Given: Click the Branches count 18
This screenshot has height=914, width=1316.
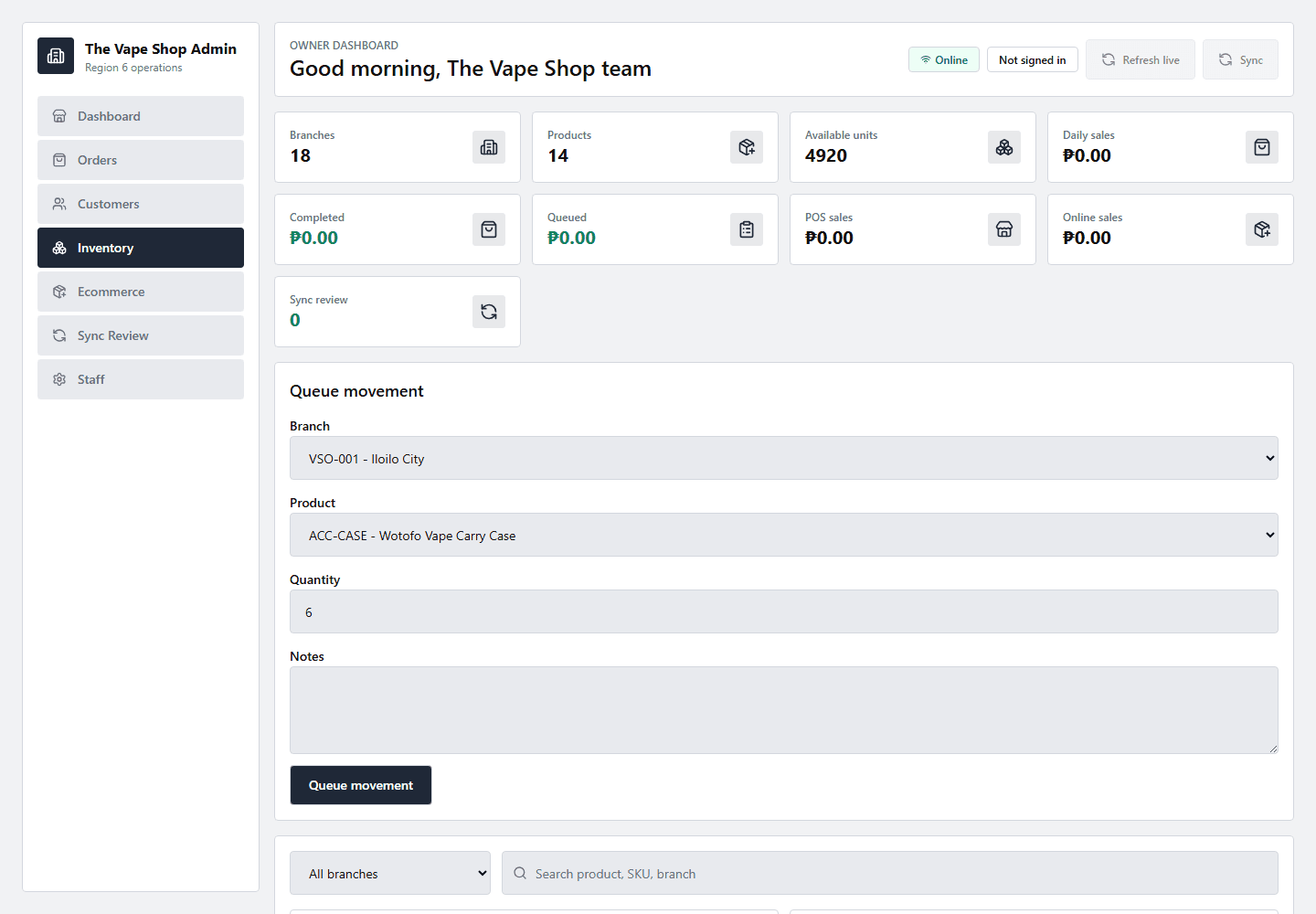Looking at the screenshot, I should (301, 155).
